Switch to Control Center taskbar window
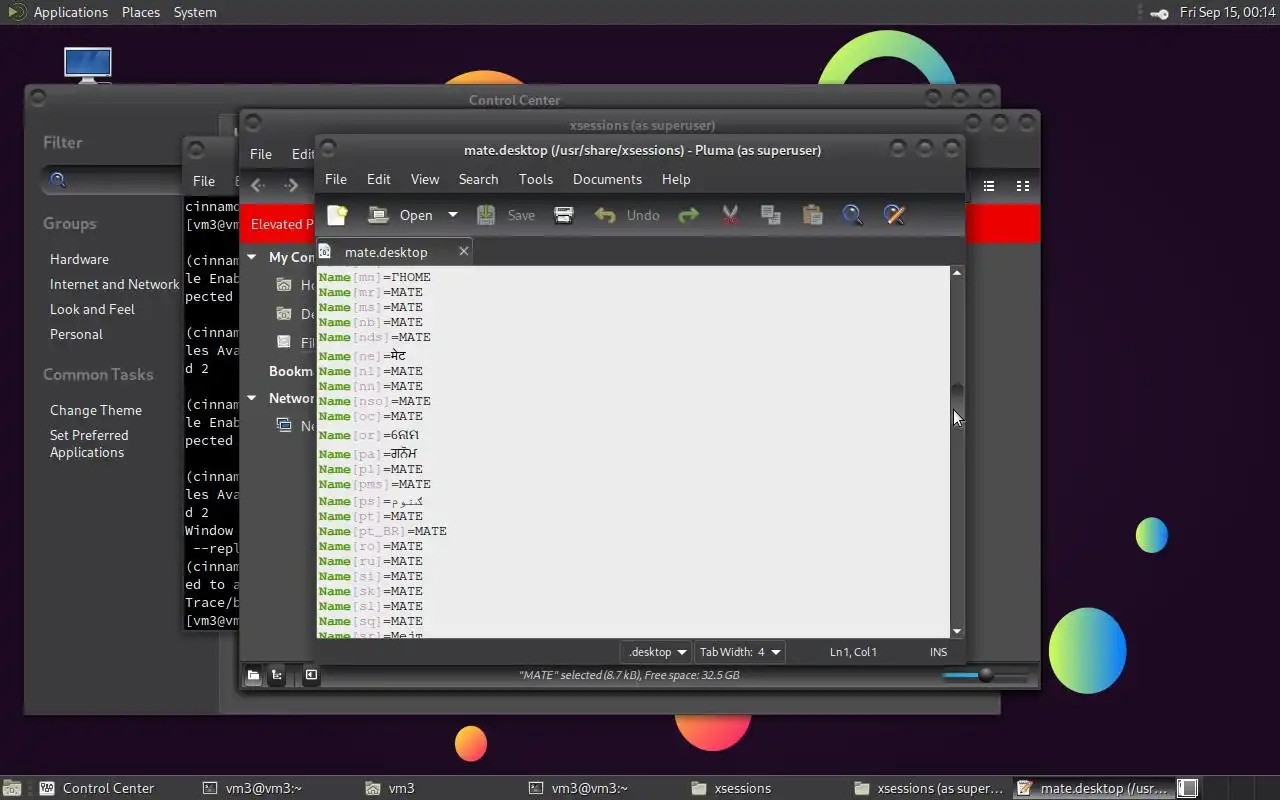1280x800 pixels. [x=98, y=788]
